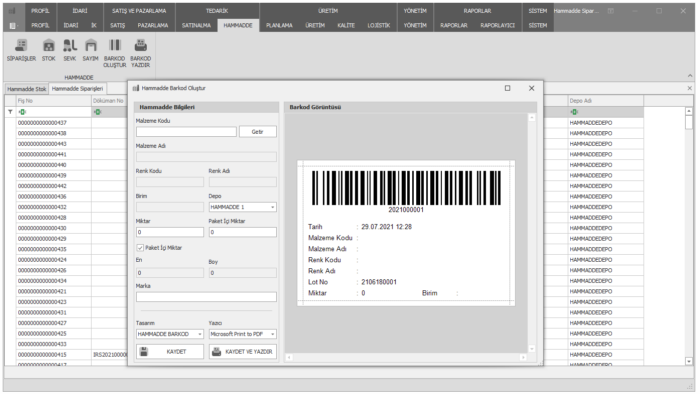Switch to the Satınalma ribbon tab

tap(196, 25)
